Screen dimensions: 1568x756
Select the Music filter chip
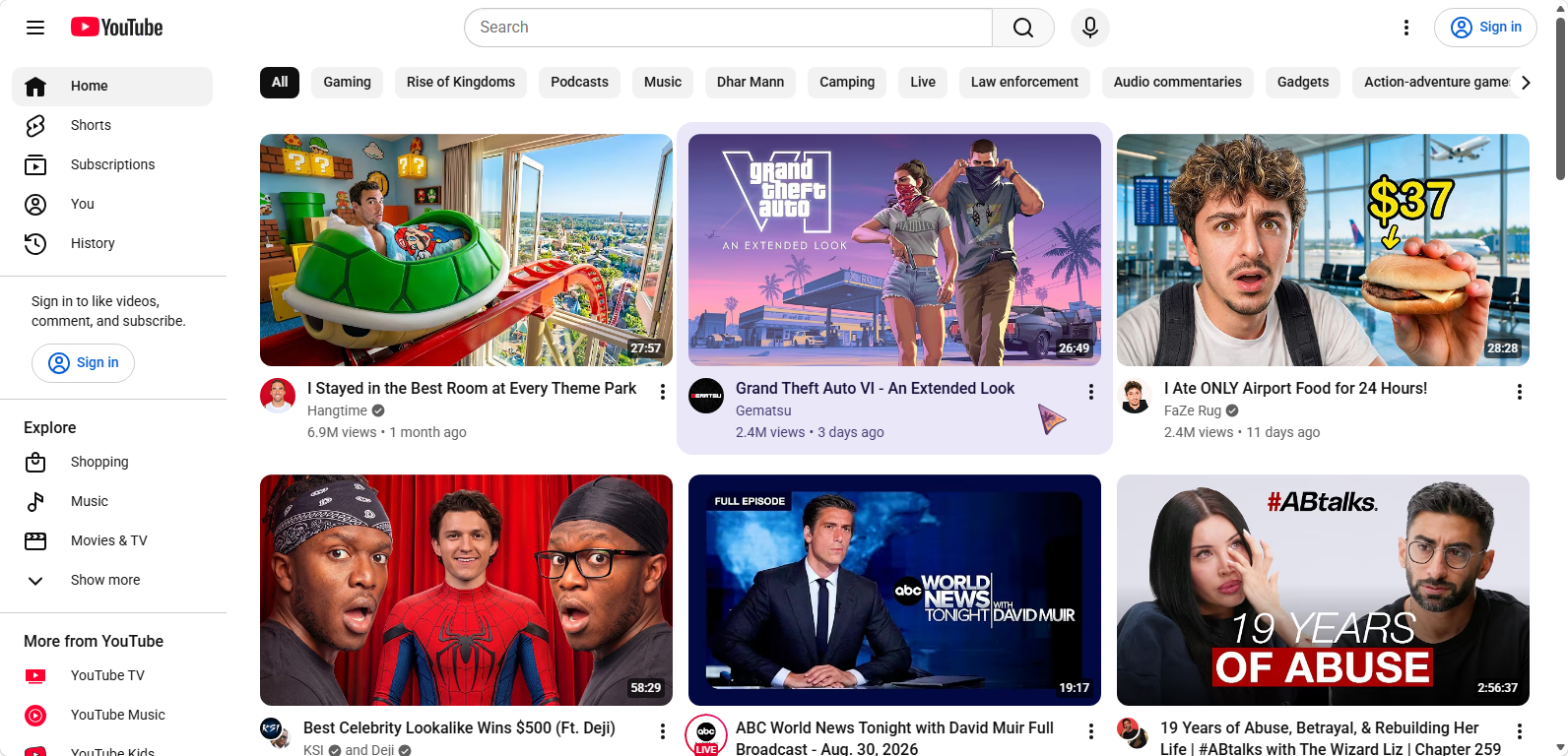click(663, 83)
